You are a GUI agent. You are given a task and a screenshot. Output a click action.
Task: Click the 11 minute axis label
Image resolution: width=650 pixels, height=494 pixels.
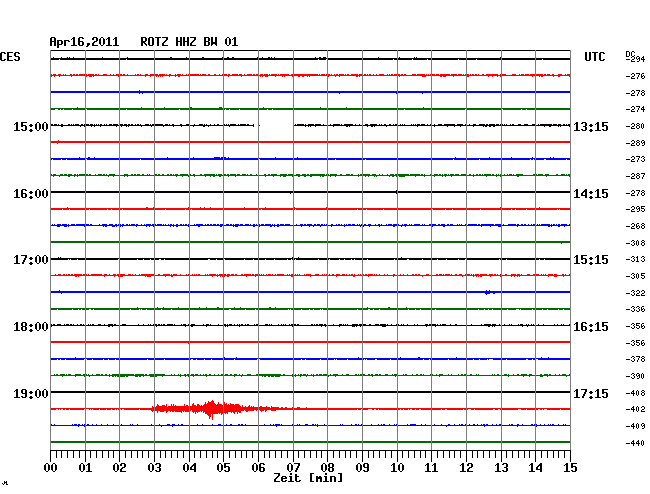click(x=431, y=467)
